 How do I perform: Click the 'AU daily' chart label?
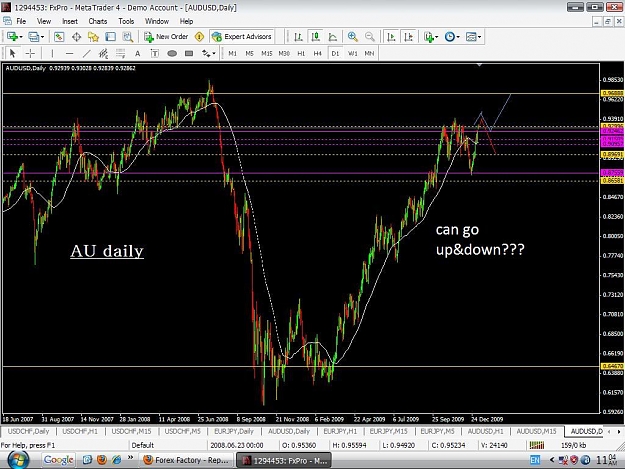107,251
